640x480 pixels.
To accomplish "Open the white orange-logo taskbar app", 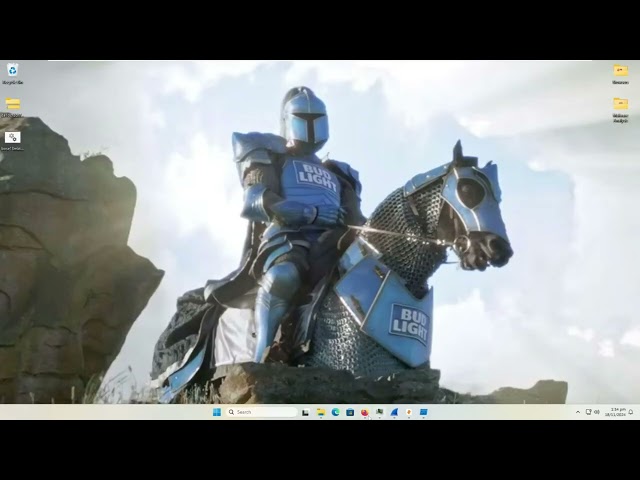I will coord(409,412).
